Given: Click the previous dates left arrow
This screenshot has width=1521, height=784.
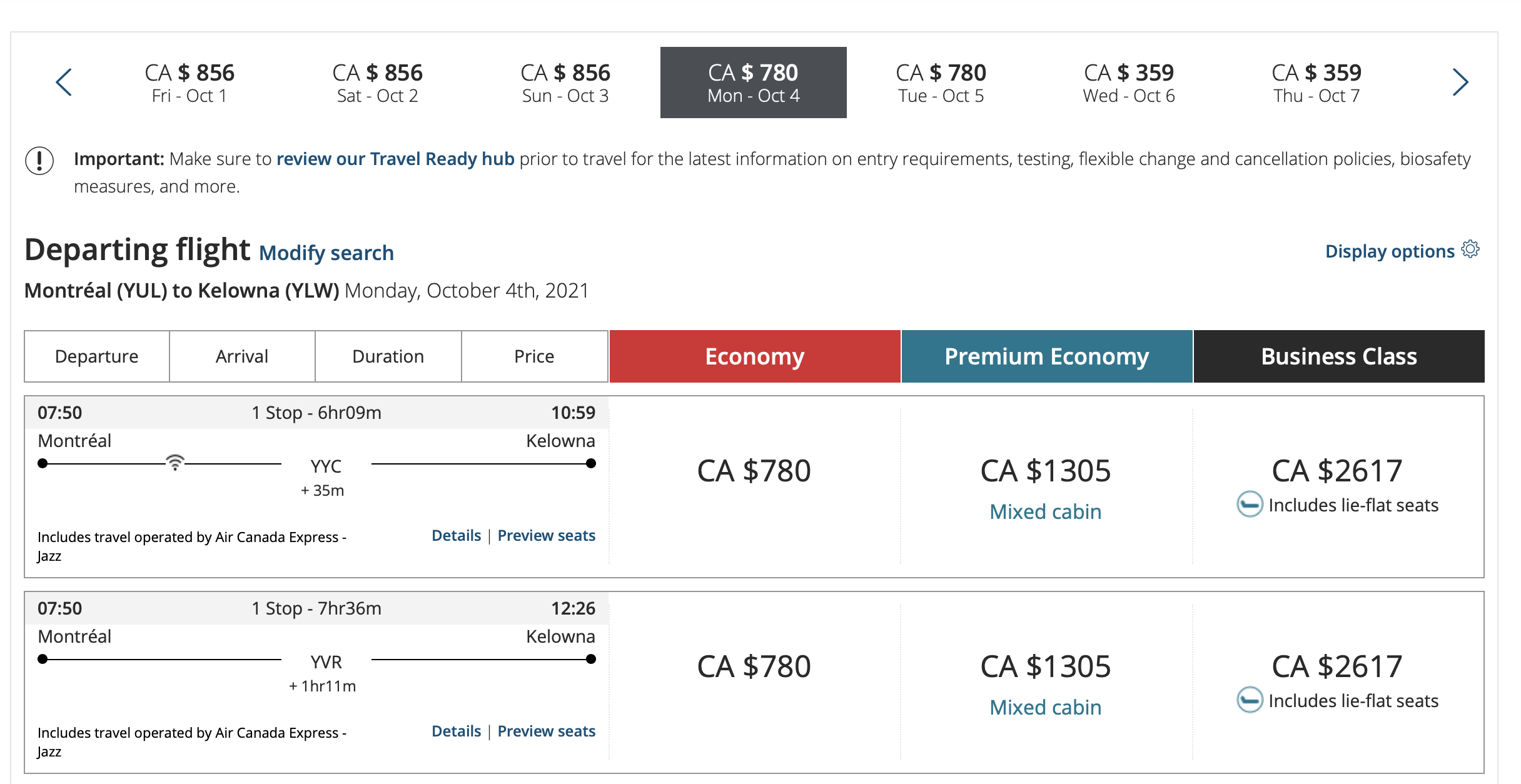Looking at the screenshot, I should click(x=64, y=83).
